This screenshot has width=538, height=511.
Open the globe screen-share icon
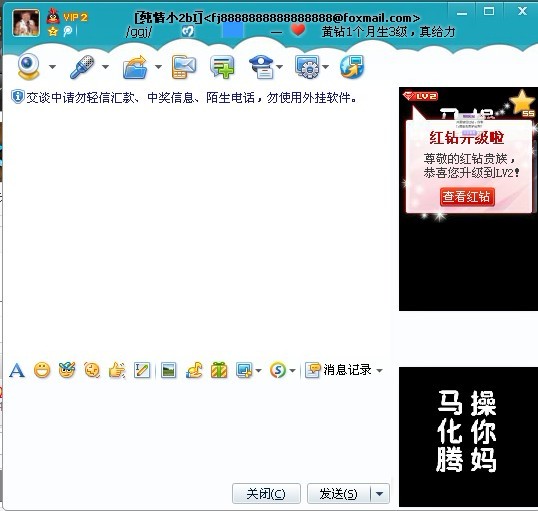(x=352, y=67)
